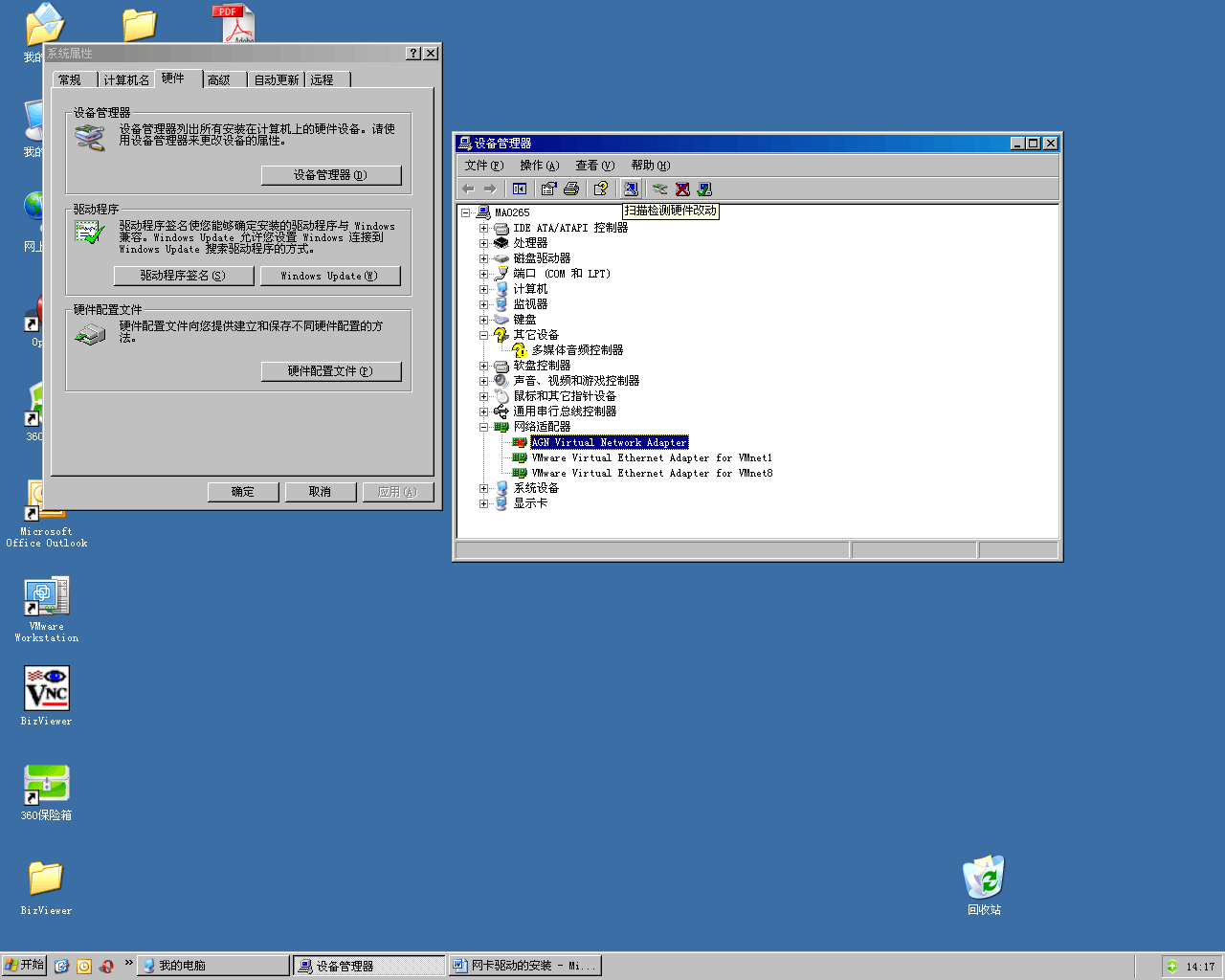Switch to 我的电脑 taskbar button
The image size is (1225, 980).
pos(213,966)
